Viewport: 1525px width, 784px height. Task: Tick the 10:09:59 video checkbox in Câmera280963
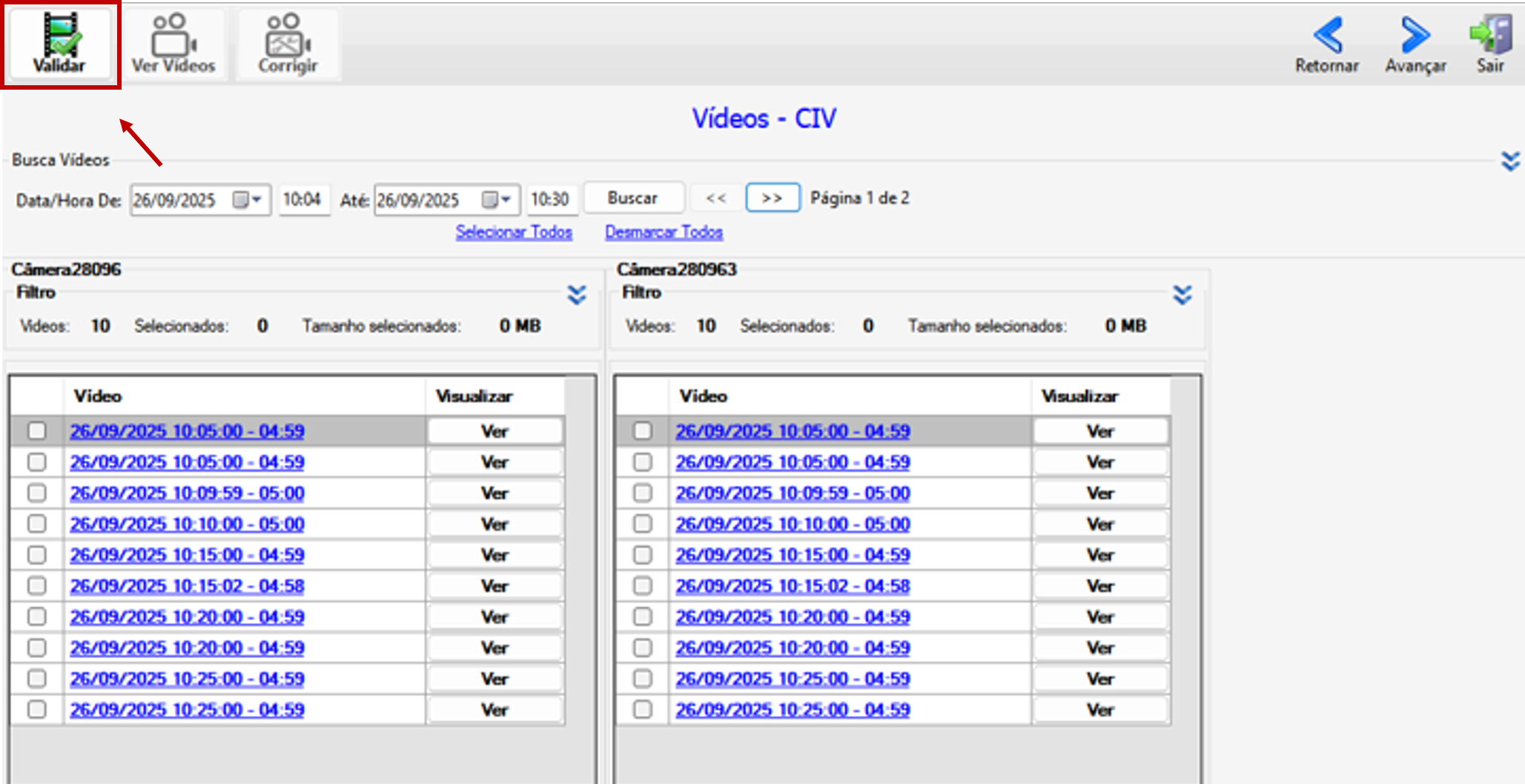[x=642, y=493]
